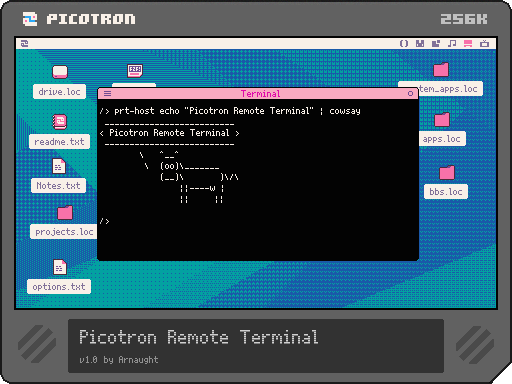512x384 pixels.
Task: Open the music note sound editor
Action: (452, 44)
